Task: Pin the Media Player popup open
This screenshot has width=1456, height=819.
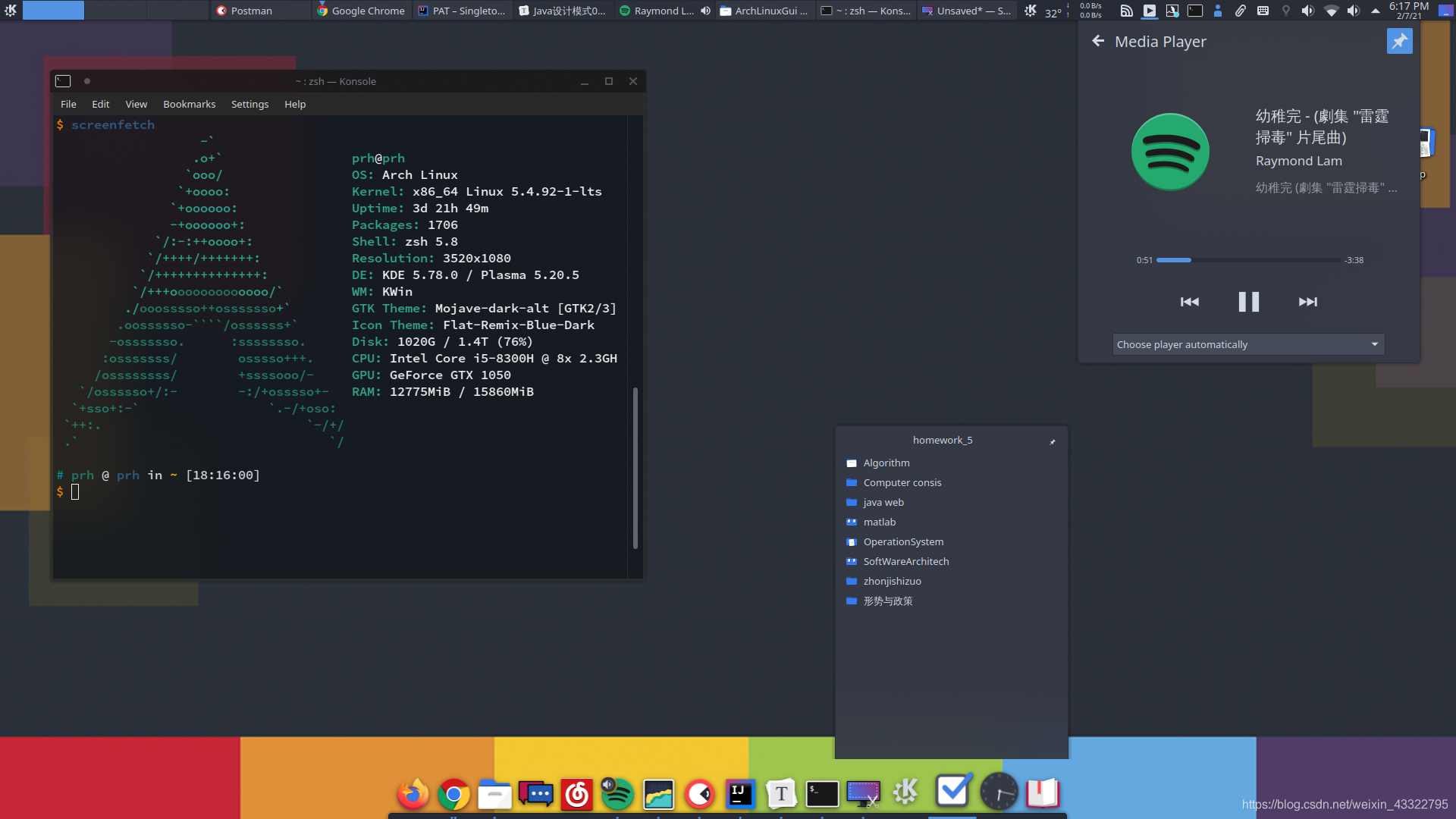Action: coord(1399,41)
